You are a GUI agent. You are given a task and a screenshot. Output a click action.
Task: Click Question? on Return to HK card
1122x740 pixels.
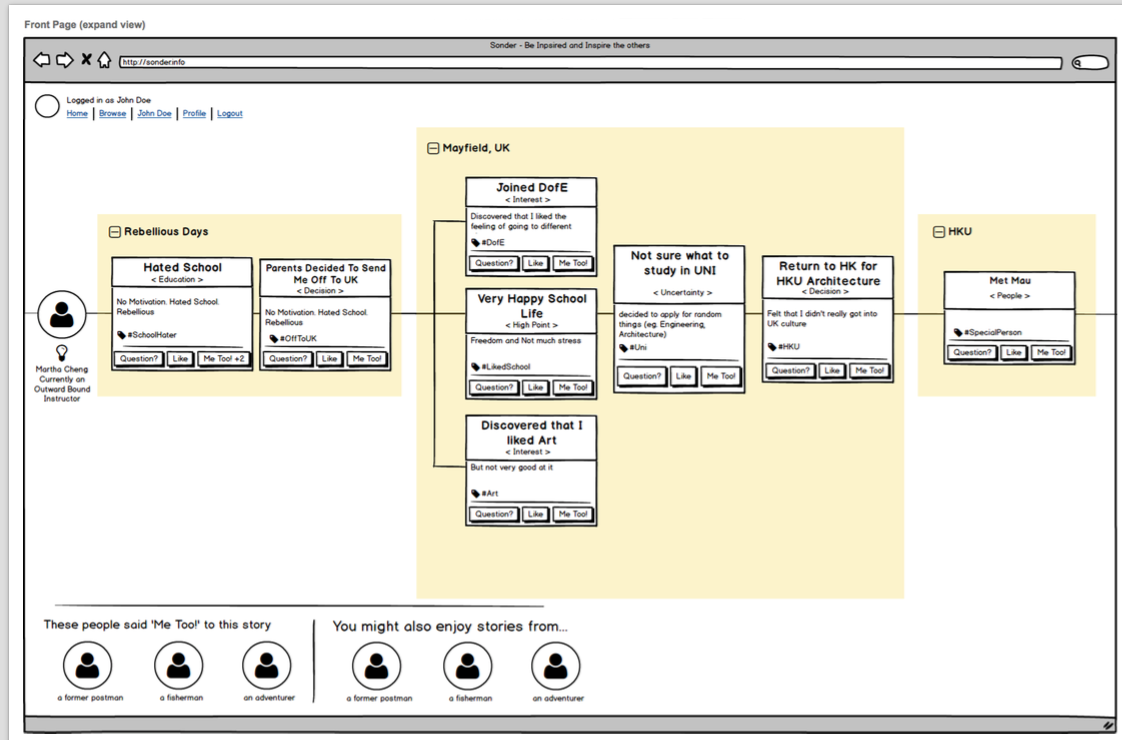pyautogui.click(x=791, y=371)
